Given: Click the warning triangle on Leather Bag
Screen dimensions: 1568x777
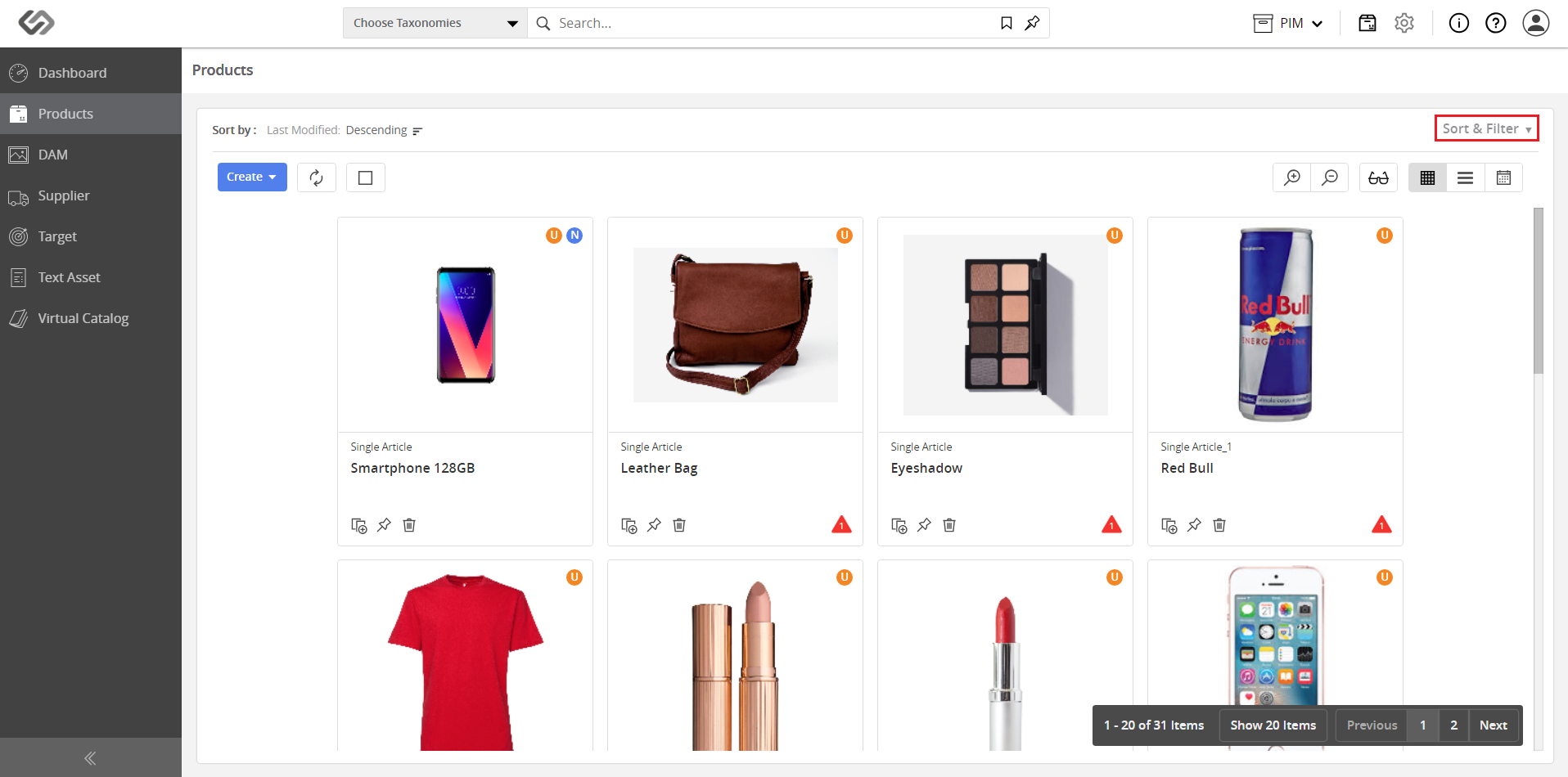Looking at the screenshot, I should (841, 524).
